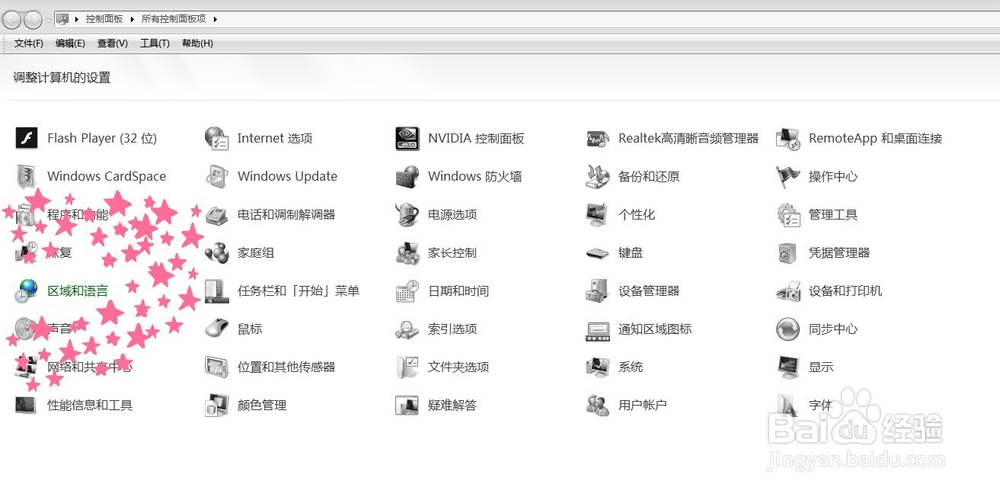
Task: Expand the arrow after 控制面板 in breadcrumb
Action: click(133, 19)
